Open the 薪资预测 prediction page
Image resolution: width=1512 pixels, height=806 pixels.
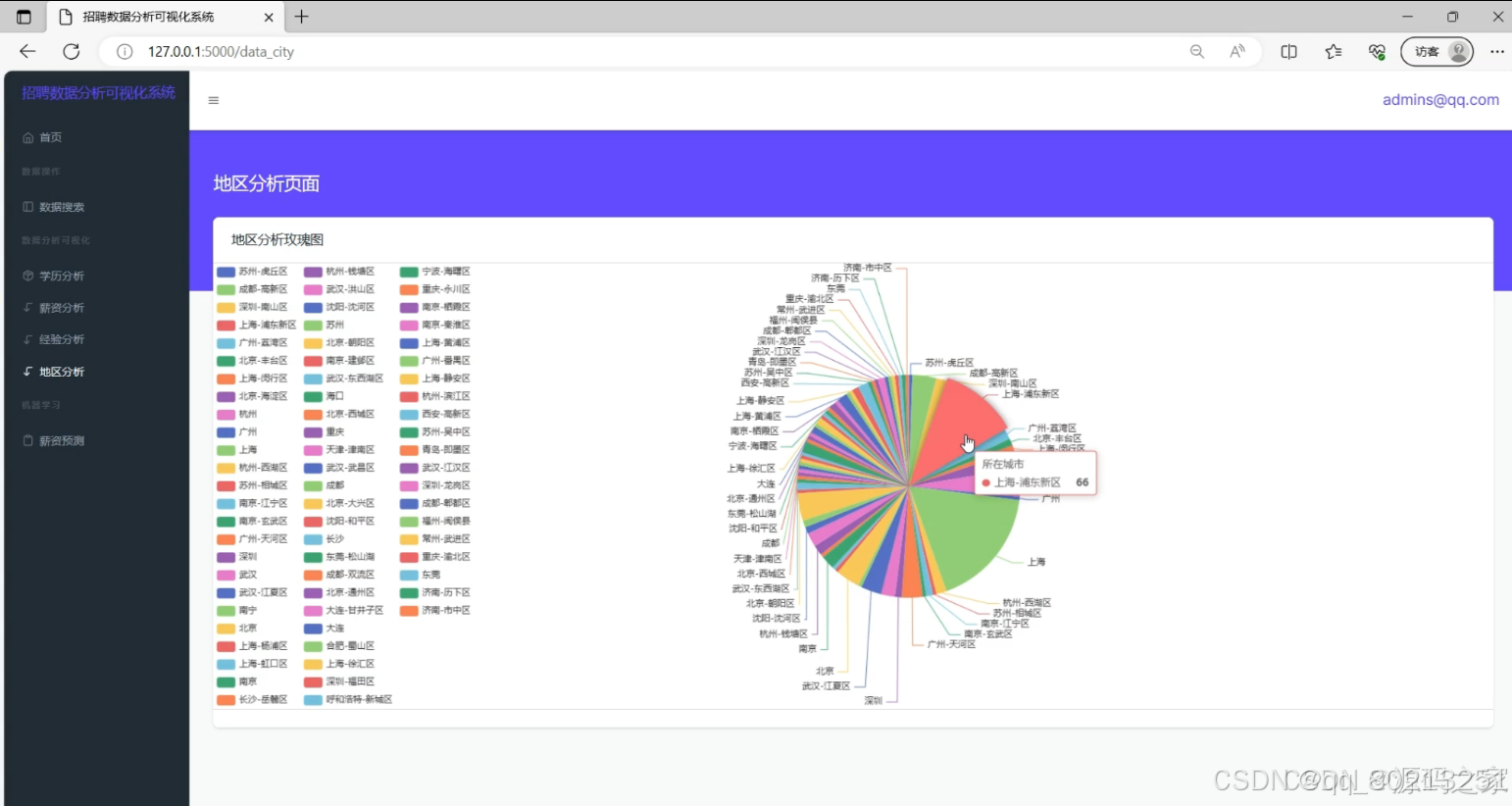pos(61,439)
